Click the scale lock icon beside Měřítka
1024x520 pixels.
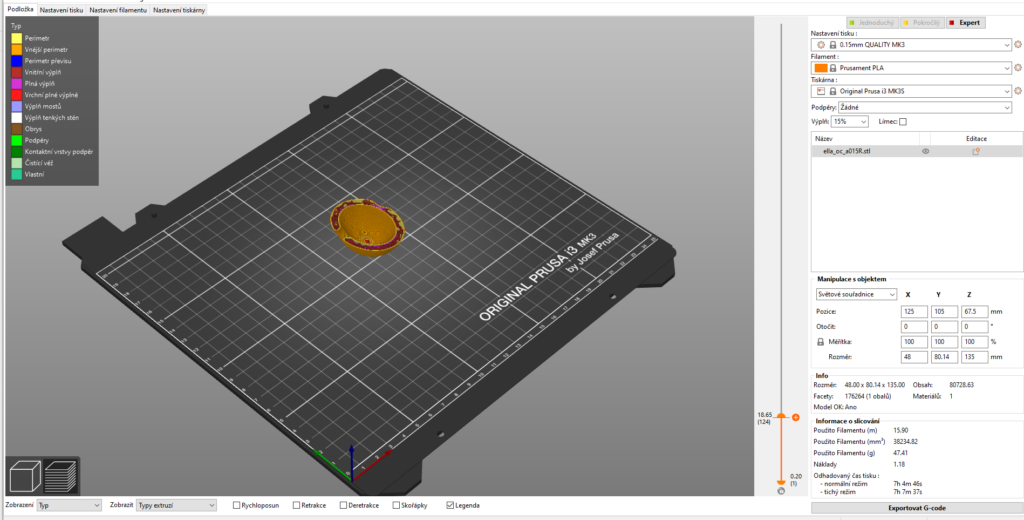pos(821,342)
